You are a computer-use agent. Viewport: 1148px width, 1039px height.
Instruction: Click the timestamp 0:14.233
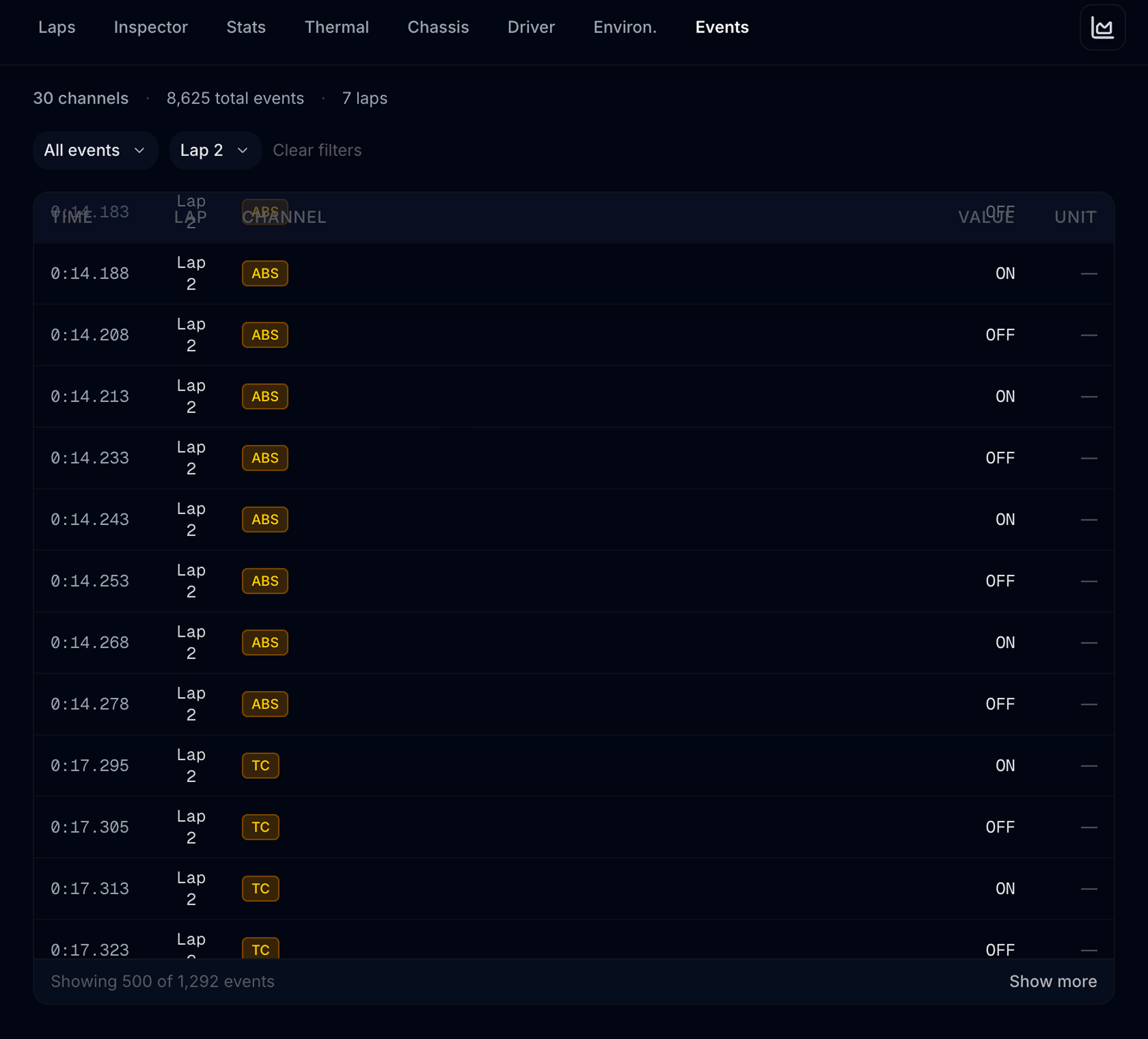[90, 458]
